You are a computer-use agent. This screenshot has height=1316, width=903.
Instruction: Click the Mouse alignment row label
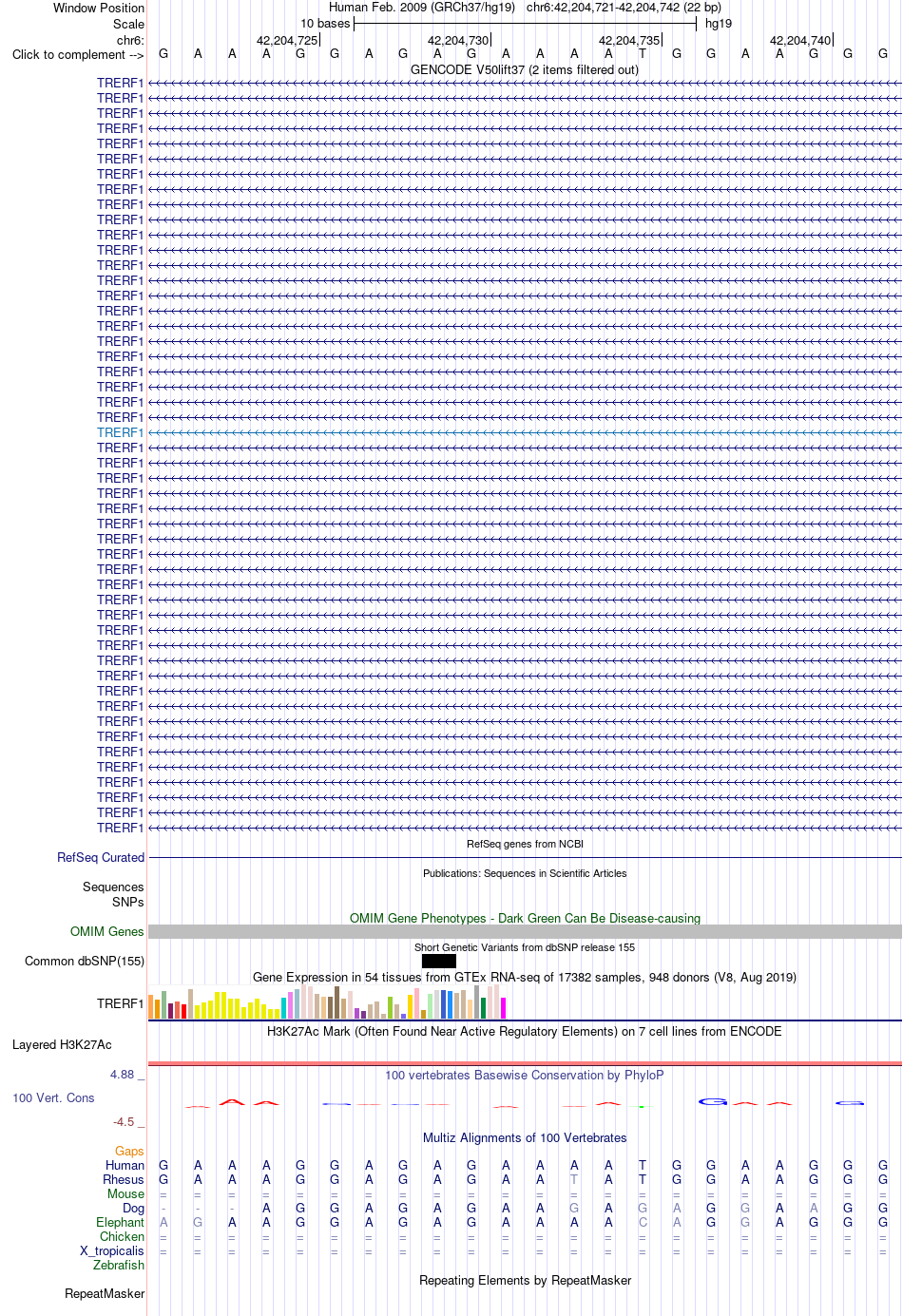[125, 1194]
